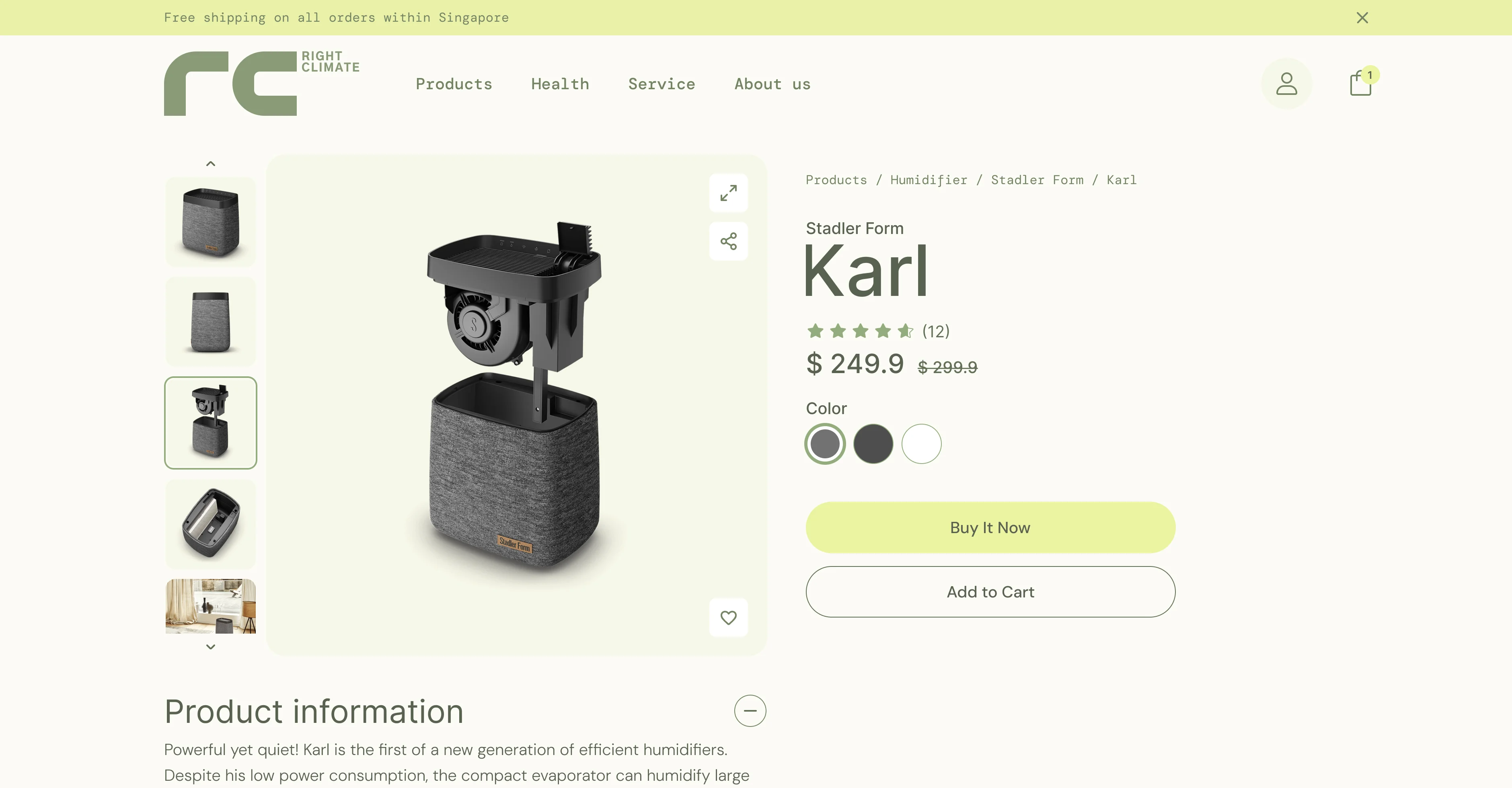Select the light gray color option
Image resolution: width=1512 pixels, height=788 pixels.
(825, 443)
